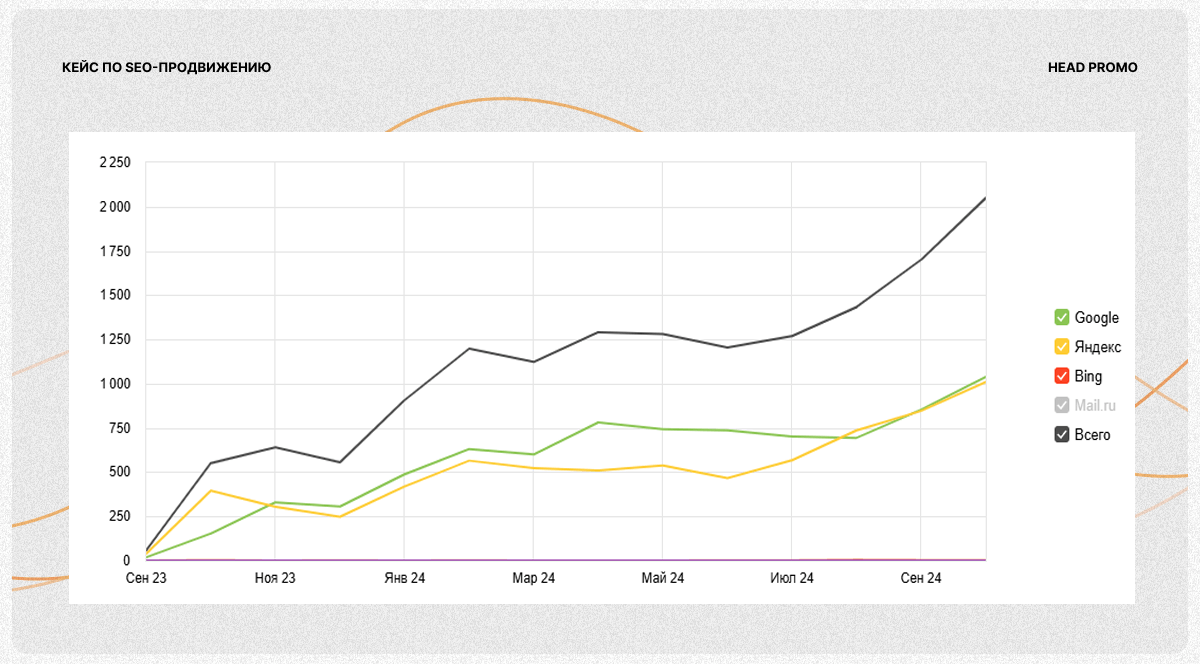Click the Google legend label text
The width and height of the screenshot is (1200, 664).
pyautogui.click(x=1096, y=318)
